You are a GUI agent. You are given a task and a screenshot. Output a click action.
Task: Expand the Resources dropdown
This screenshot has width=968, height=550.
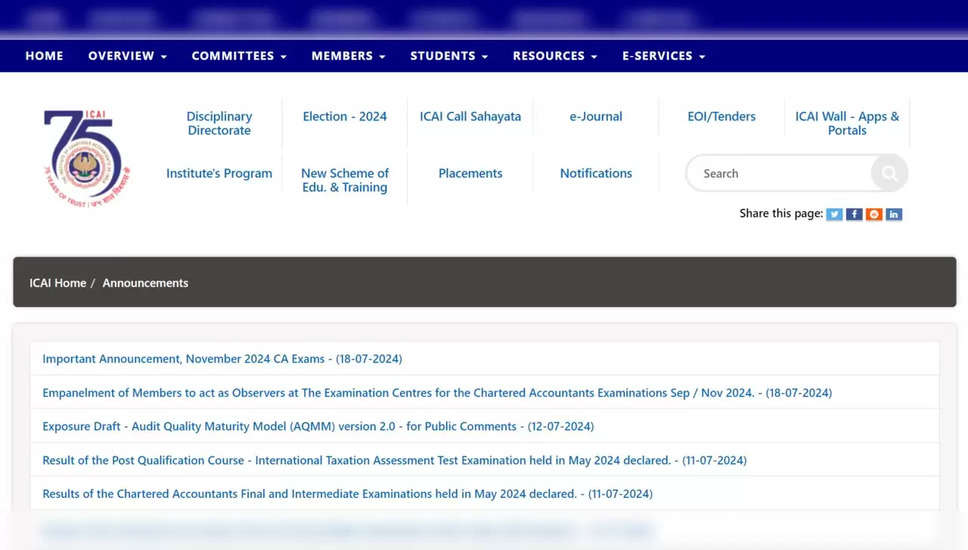(x=555, y=56)
